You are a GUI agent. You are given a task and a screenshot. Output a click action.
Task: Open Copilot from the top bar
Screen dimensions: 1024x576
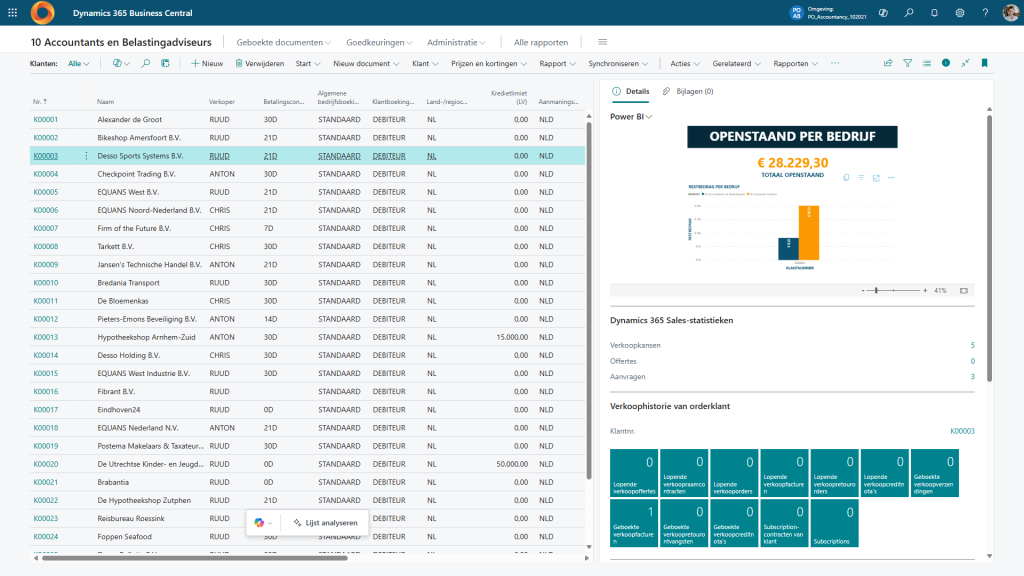pos(883,12)
